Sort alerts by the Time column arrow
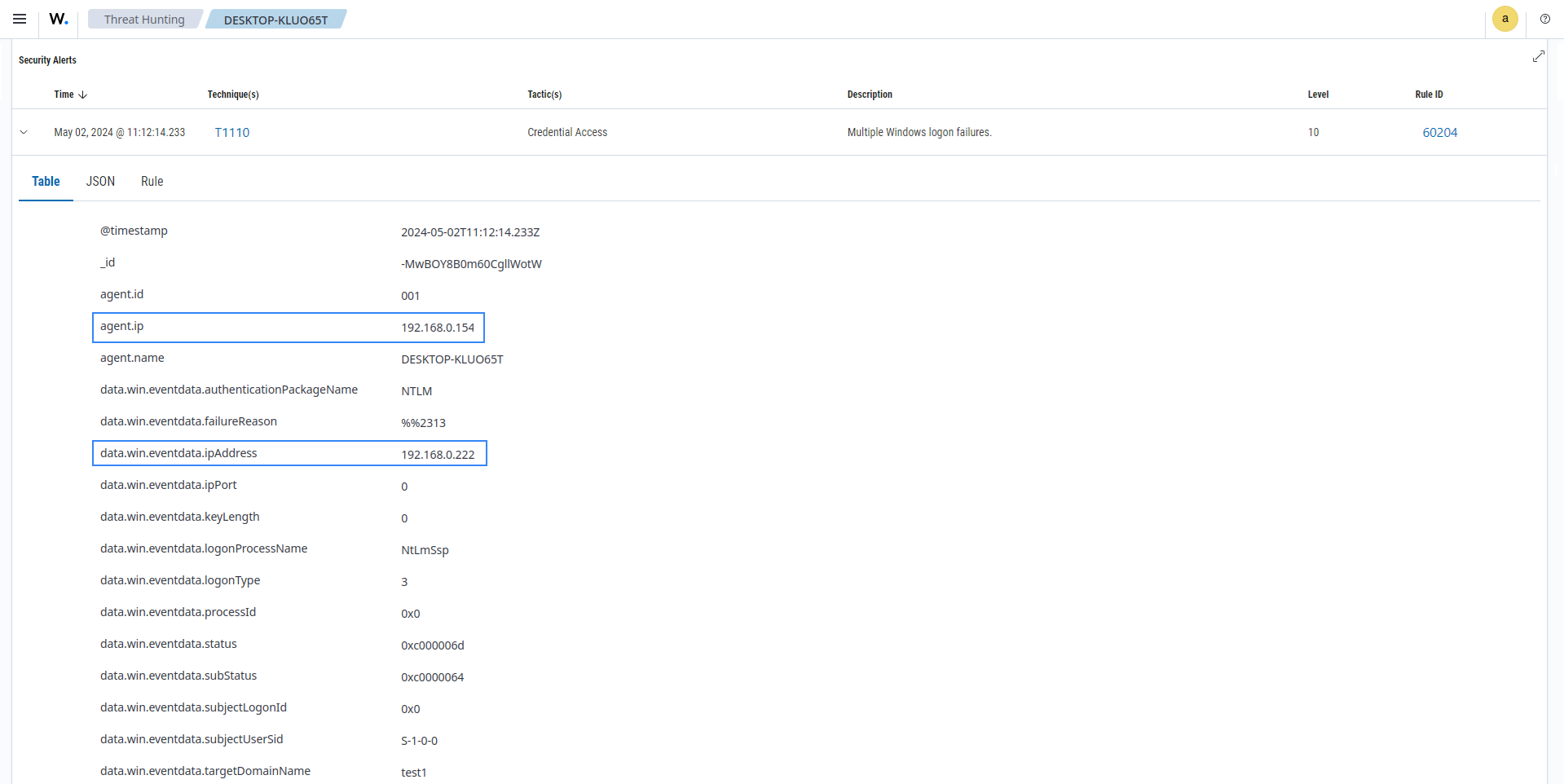 coord(85,94)
